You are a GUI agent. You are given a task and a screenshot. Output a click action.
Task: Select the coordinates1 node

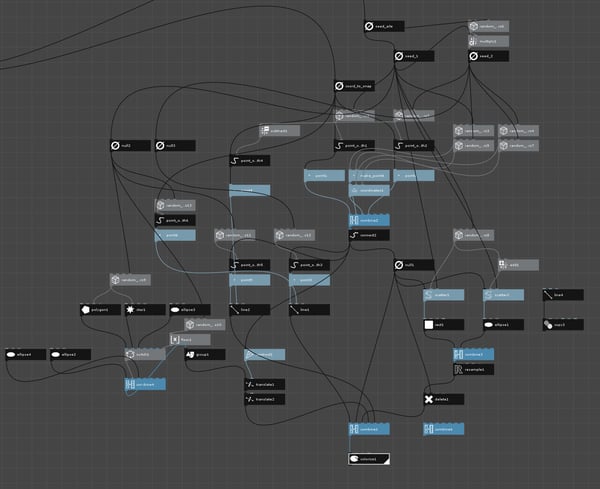369,191
